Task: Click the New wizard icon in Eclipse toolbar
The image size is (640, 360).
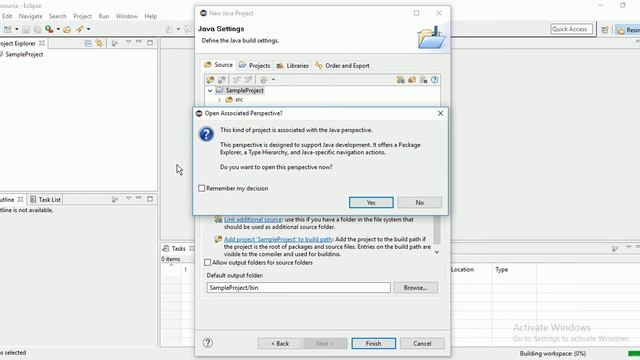Action: click(7, 29)
